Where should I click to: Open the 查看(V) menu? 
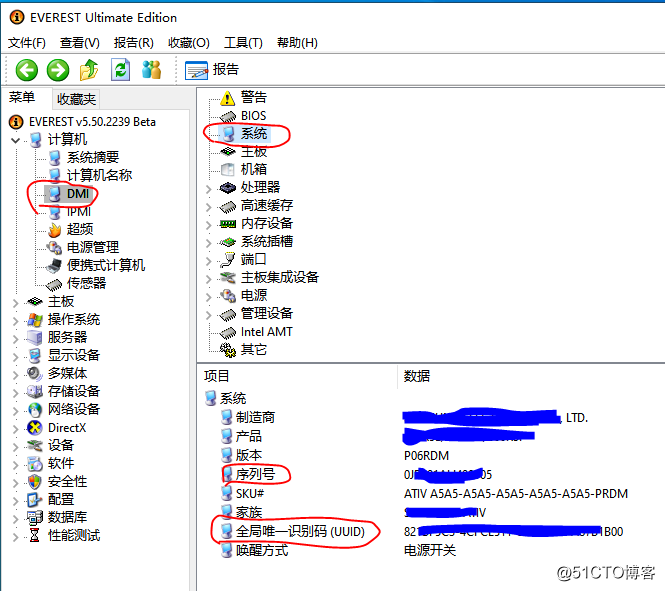[x=80, y=43]
